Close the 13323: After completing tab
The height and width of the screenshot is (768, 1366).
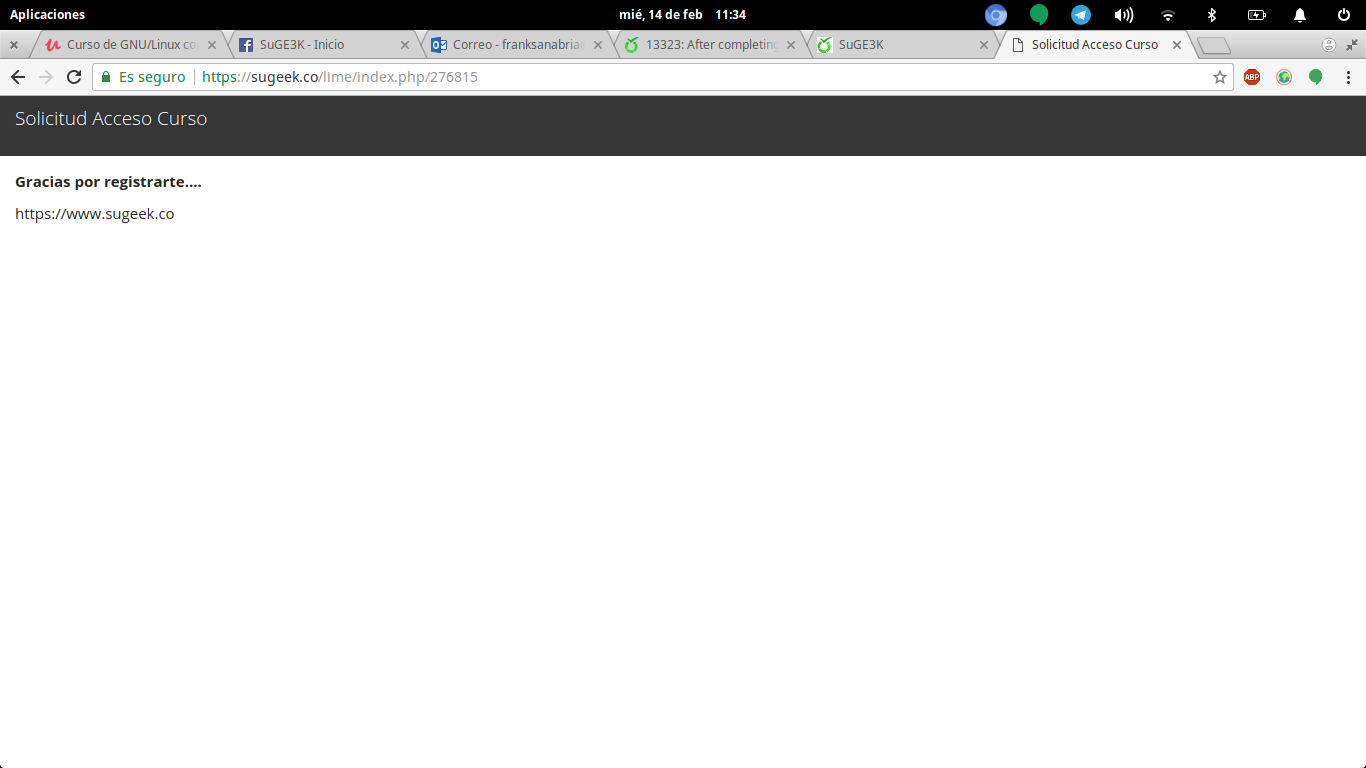pos(791,45)
